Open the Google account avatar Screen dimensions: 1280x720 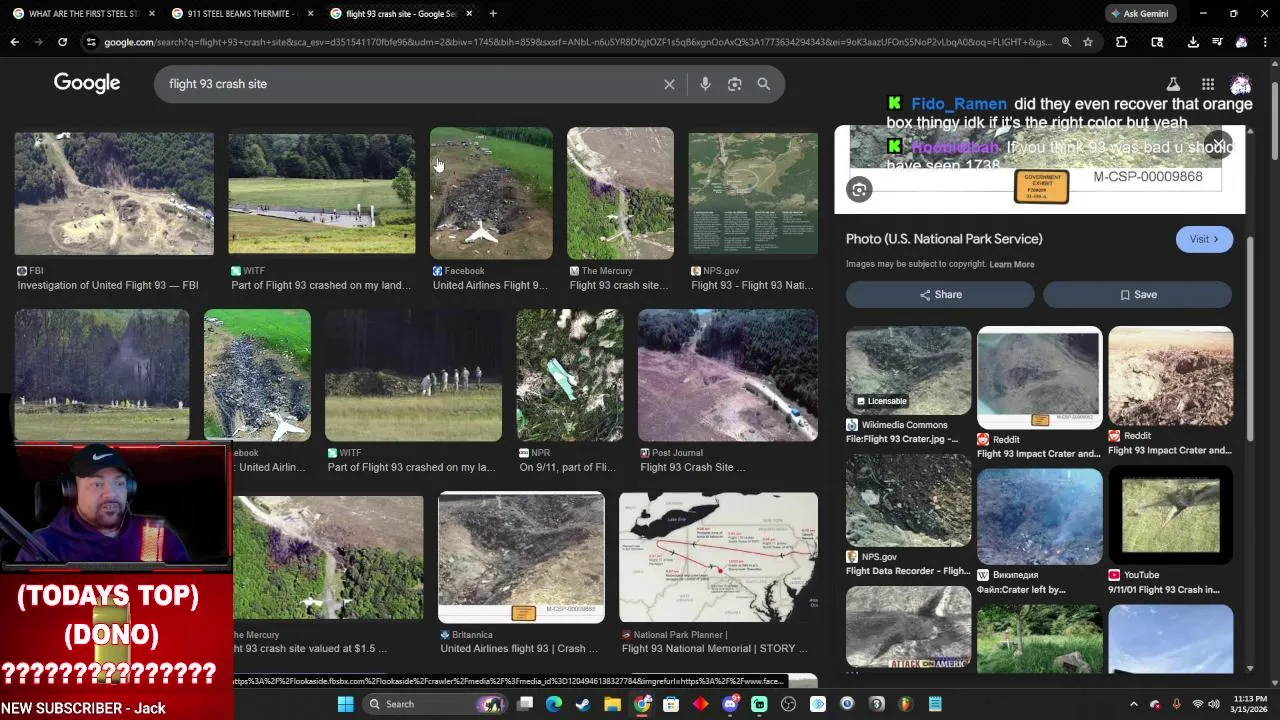[x=1241, y=84]
